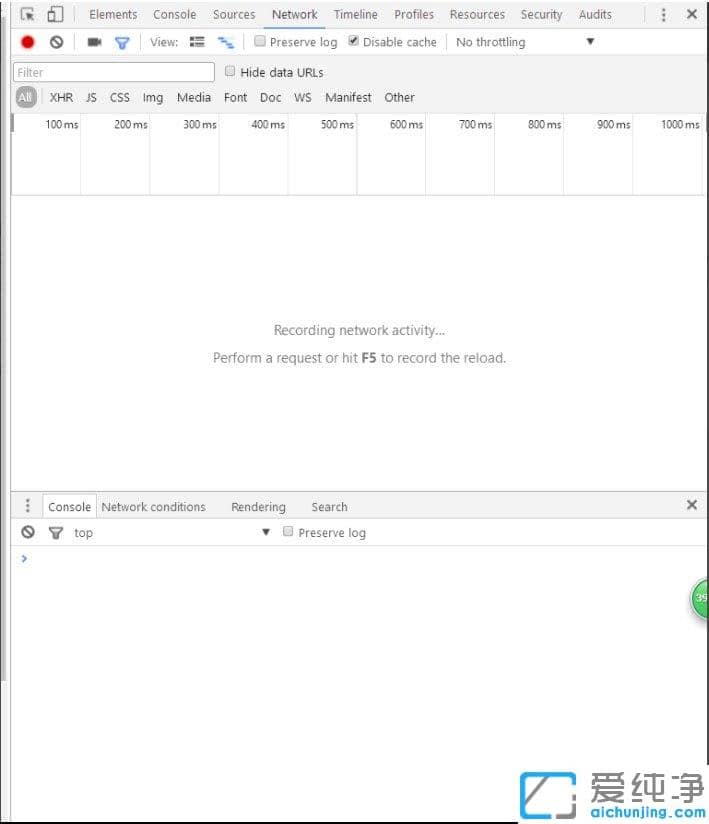The image size is (709, 824).
Task: Toggle the network filter funnel icon
Action: pyautogui.click(x=122, y=42)
